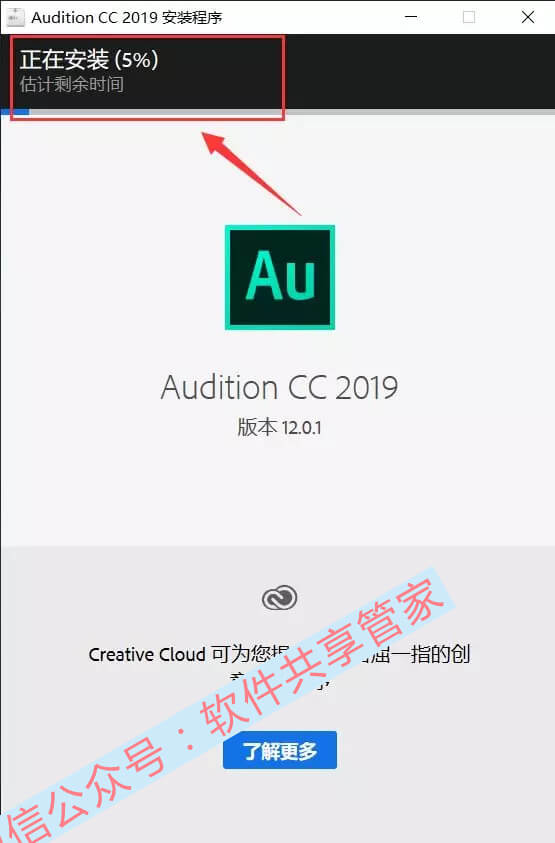Screen dimensions: 555x843
Task: Click the disabled maximize window icon
Action: tap(469, 17)
